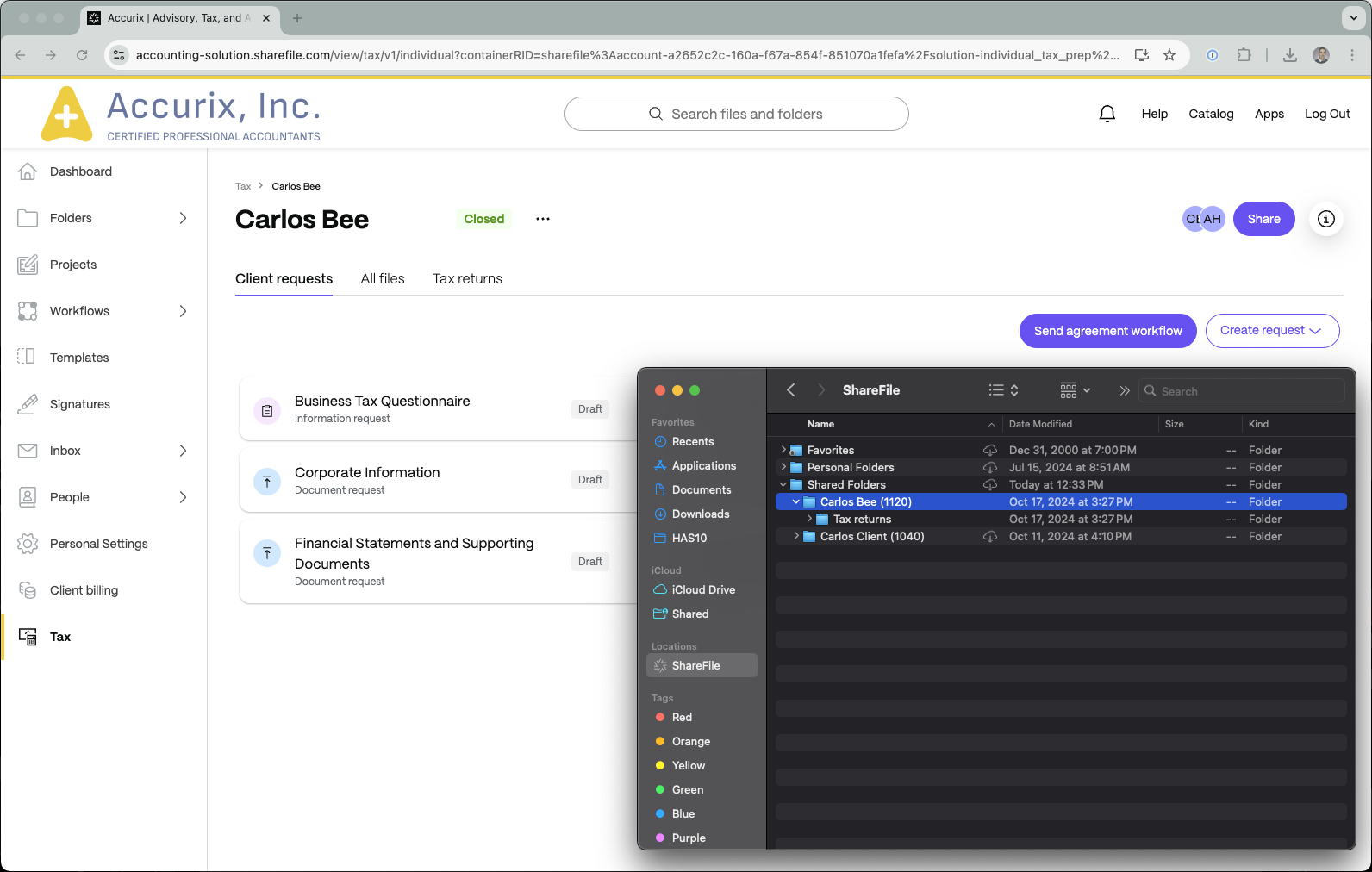The image size is (1372, 872).
Task: Expand the Carlos Client (1040) folder
Action: [795, 536]
